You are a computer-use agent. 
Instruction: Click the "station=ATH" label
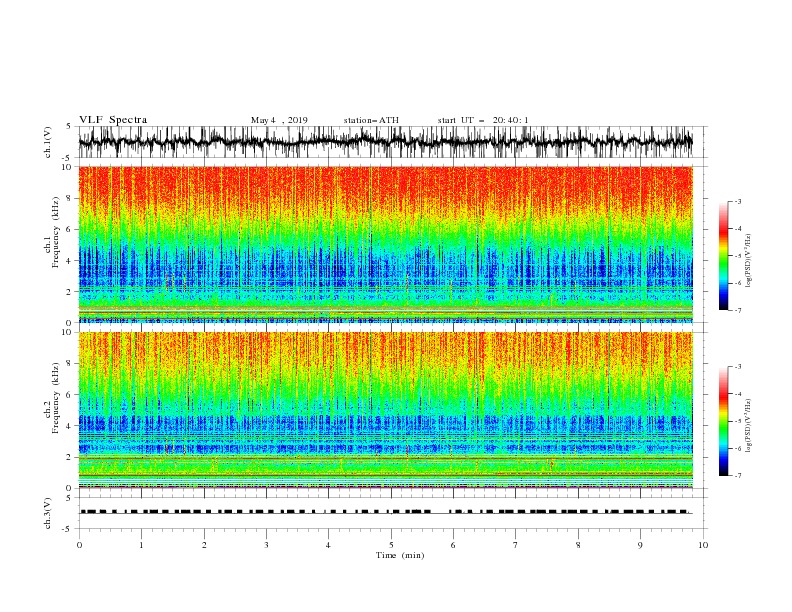[371, 120]
